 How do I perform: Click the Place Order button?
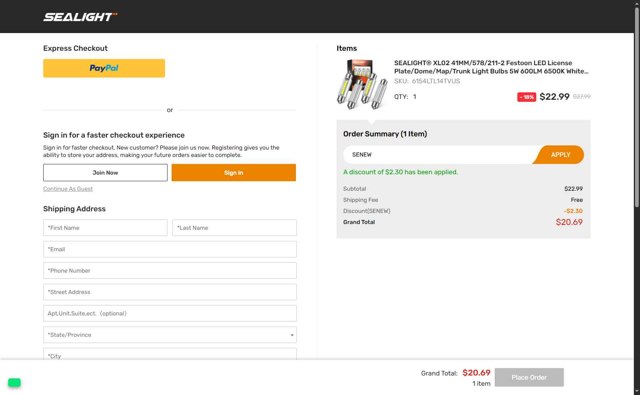529,377
